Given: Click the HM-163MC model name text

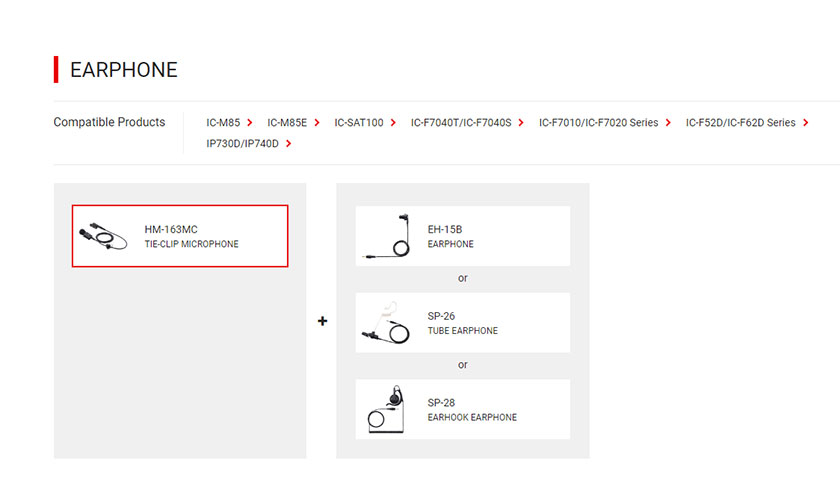Looking at the screenshot, I should coord(171,229).
